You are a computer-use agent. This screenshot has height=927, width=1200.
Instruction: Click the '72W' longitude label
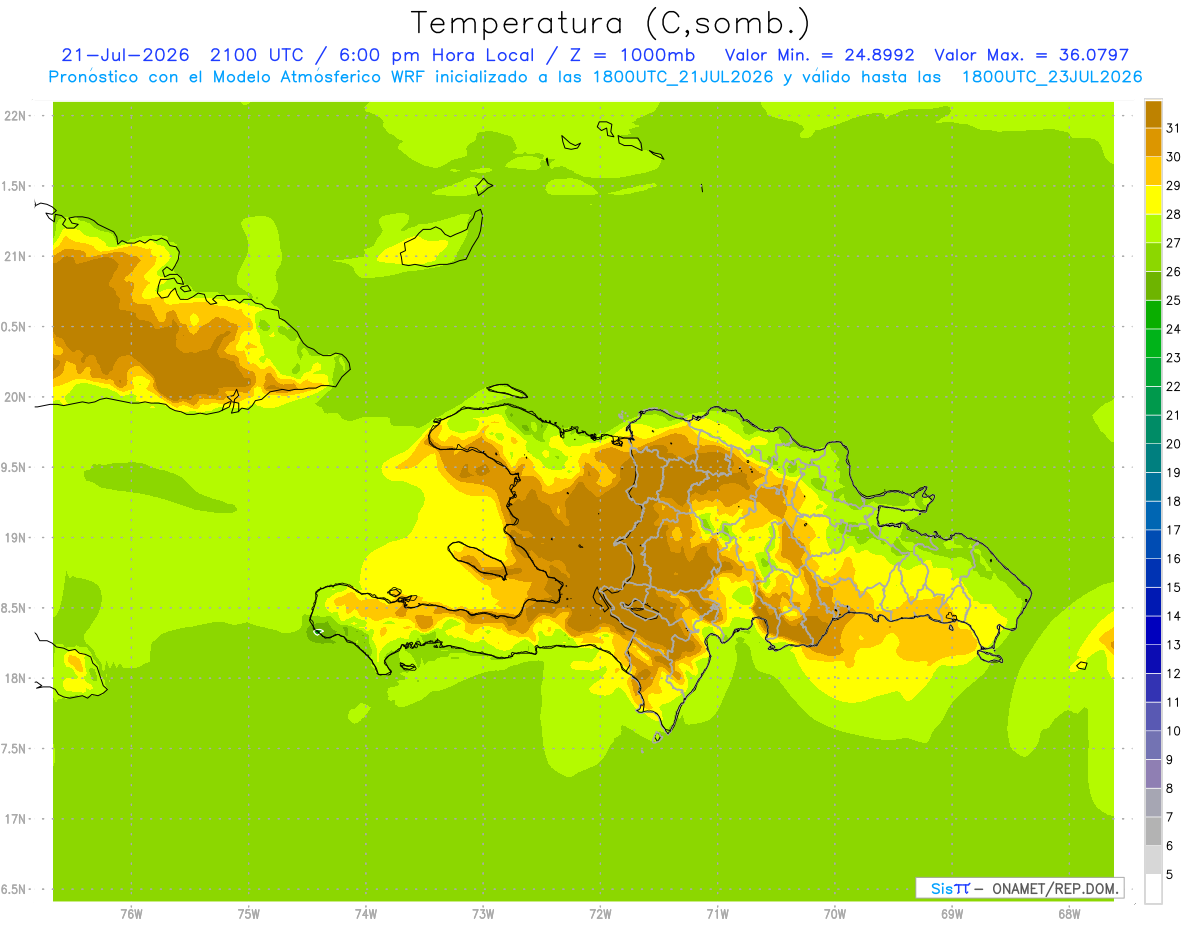click(600, 913)
